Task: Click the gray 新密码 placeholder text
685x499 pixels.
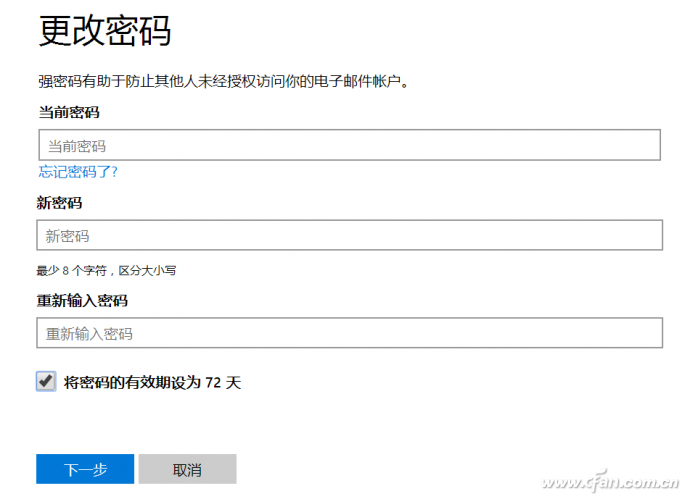Action: click(67, 237)
